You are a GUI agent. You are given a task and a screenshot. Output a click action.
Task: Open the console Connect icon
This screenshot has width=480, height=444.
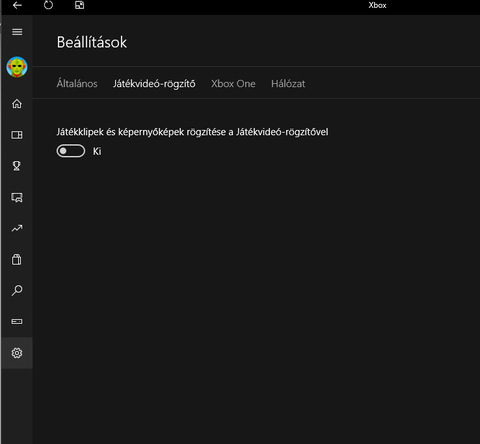(x=17, y=321)
